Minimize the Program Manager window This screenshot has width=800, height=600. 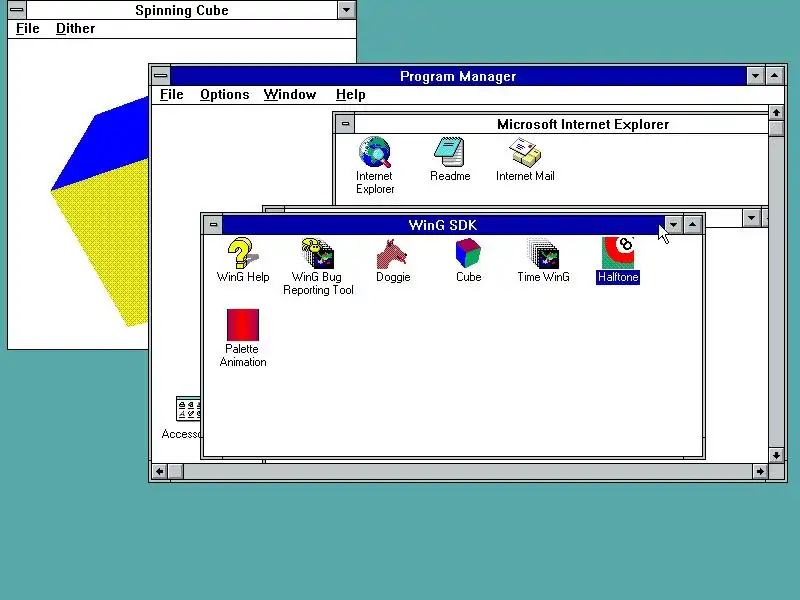[755, 77]
